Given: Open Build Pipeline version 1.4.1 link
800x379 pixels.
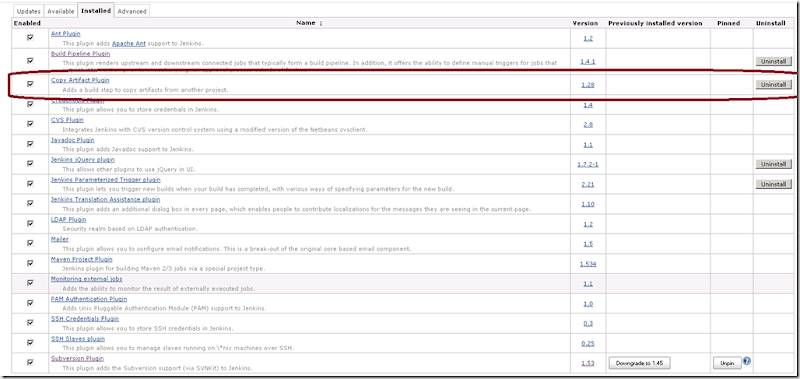Looking at the screenshot, I should click(588, 62).
